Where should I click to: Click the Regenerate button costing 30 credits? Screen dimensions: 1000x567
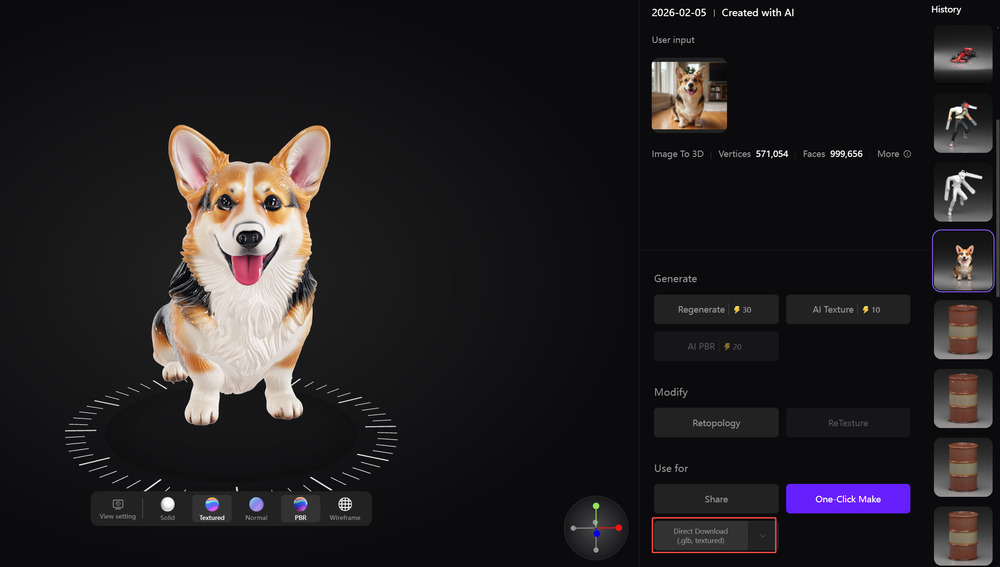tap(716, 309)
